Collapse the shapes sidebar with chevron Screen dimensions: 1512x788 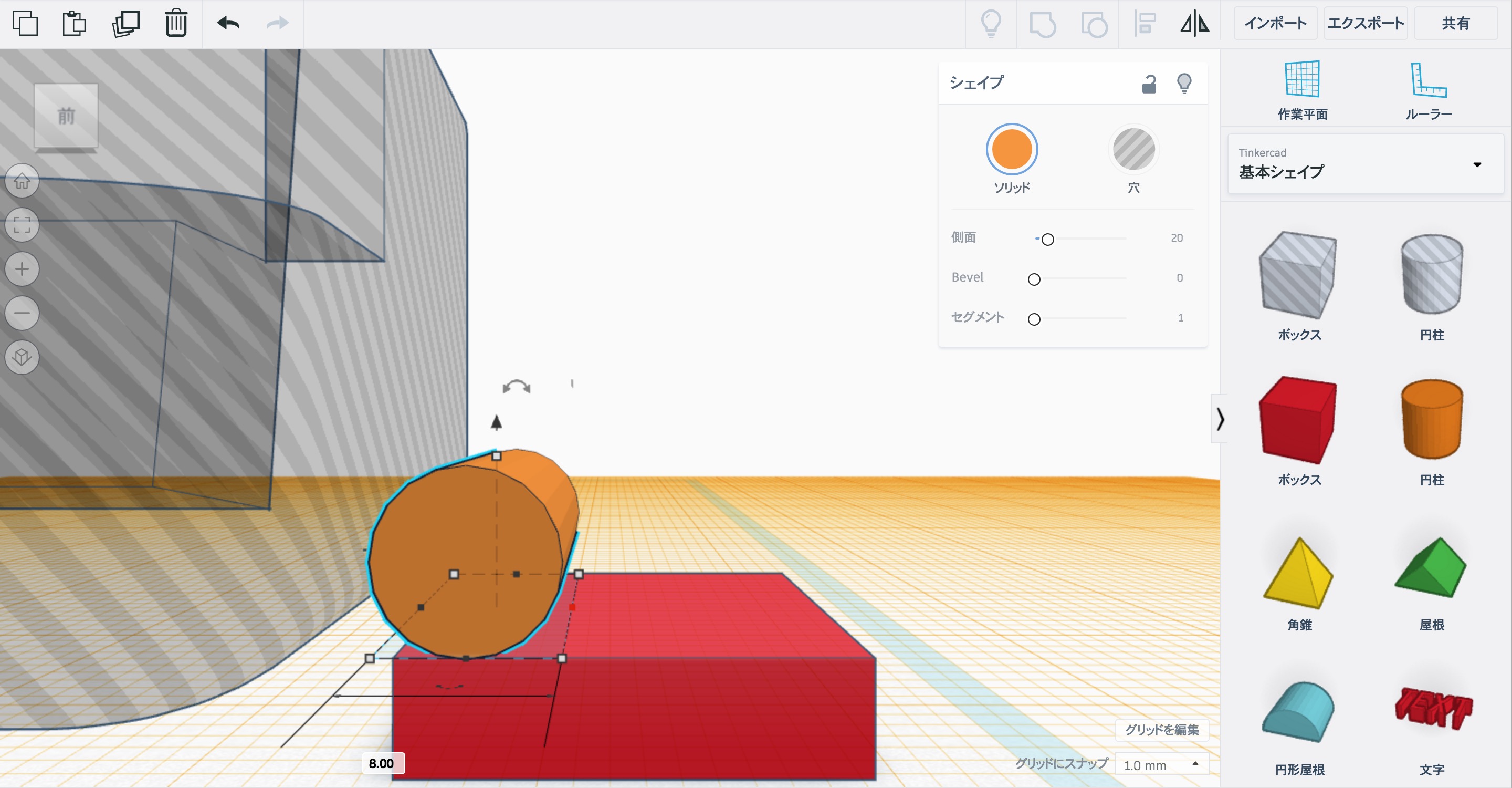point(1220,419)
